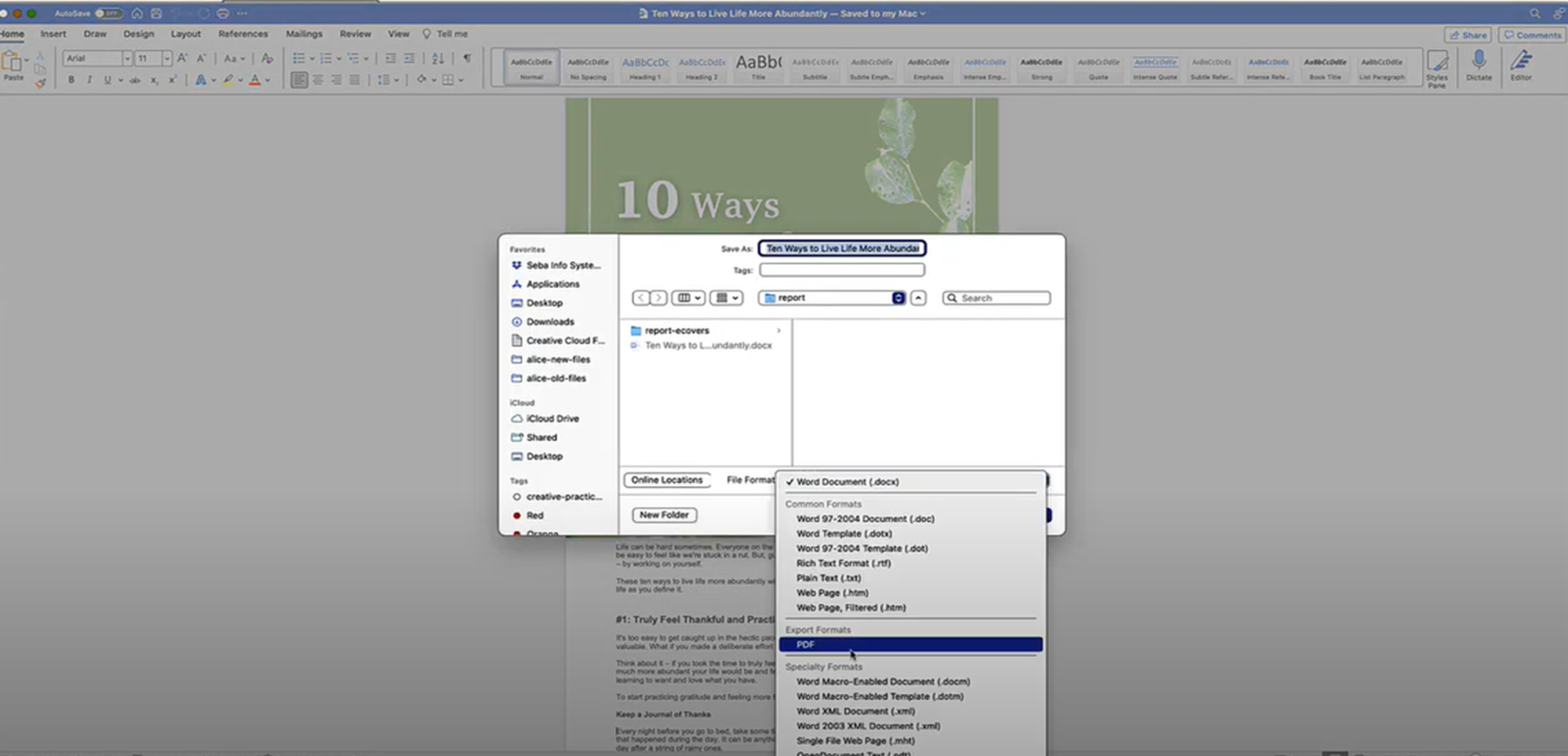The width and height of the screenshot is (1568, 756).
Task: Center align text
Action: pyautogui.click(x=318, y=80)
